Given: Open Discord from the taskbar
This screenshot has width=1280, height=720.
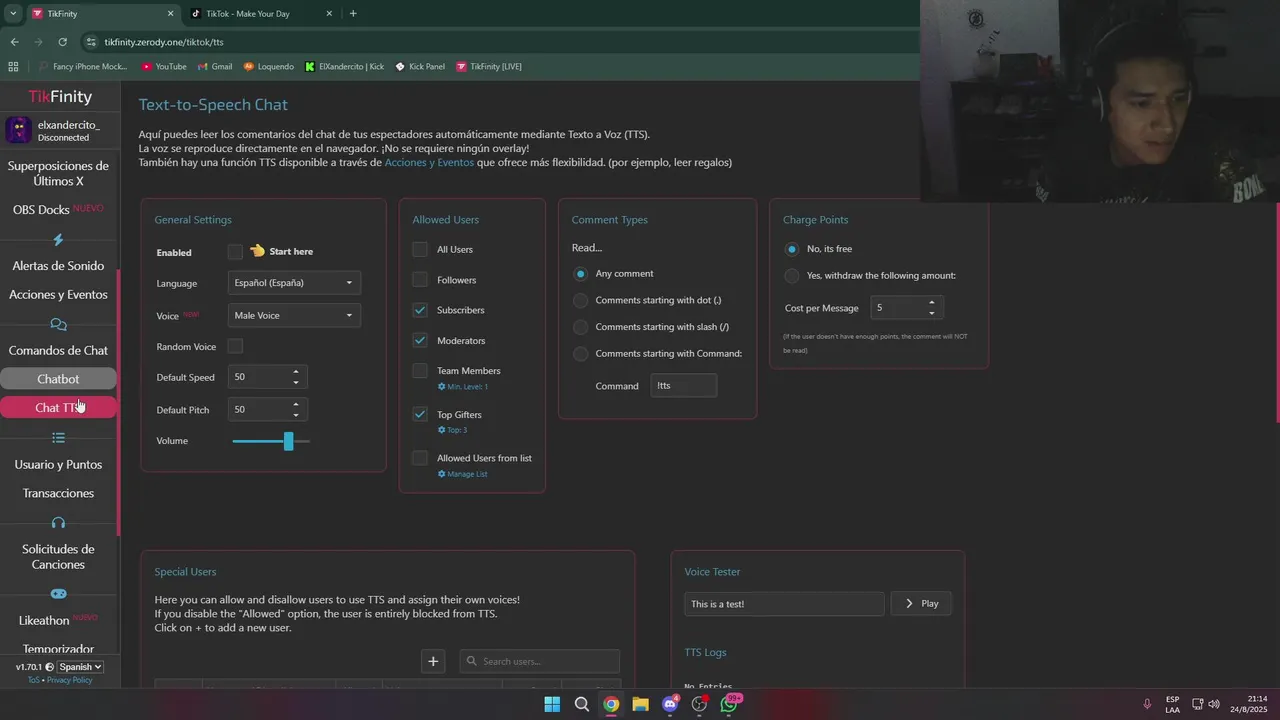Looking at the screenshot, I should [670, 704].
